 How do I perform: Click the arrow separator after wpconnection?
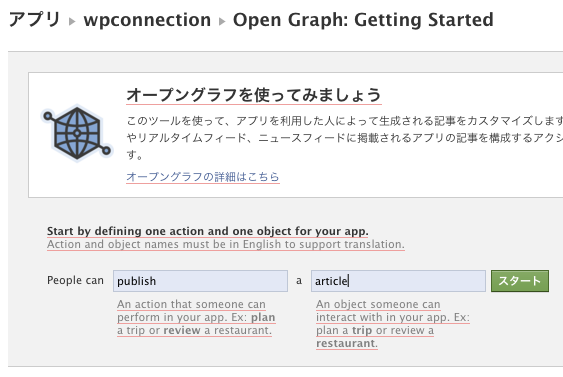[x=222, y=22]
